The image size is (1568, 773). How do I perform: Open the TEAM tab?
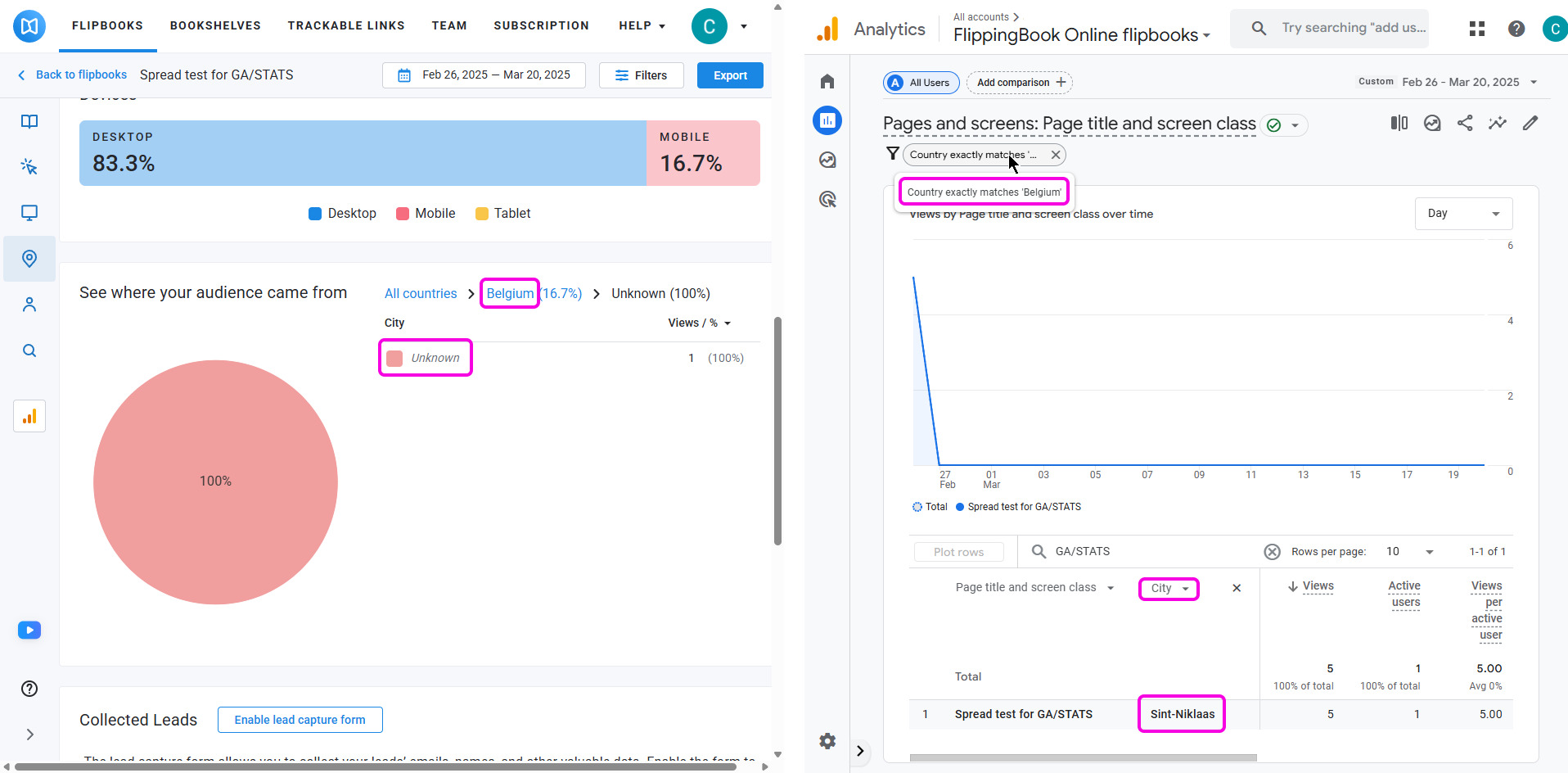[x=449, y=26]
